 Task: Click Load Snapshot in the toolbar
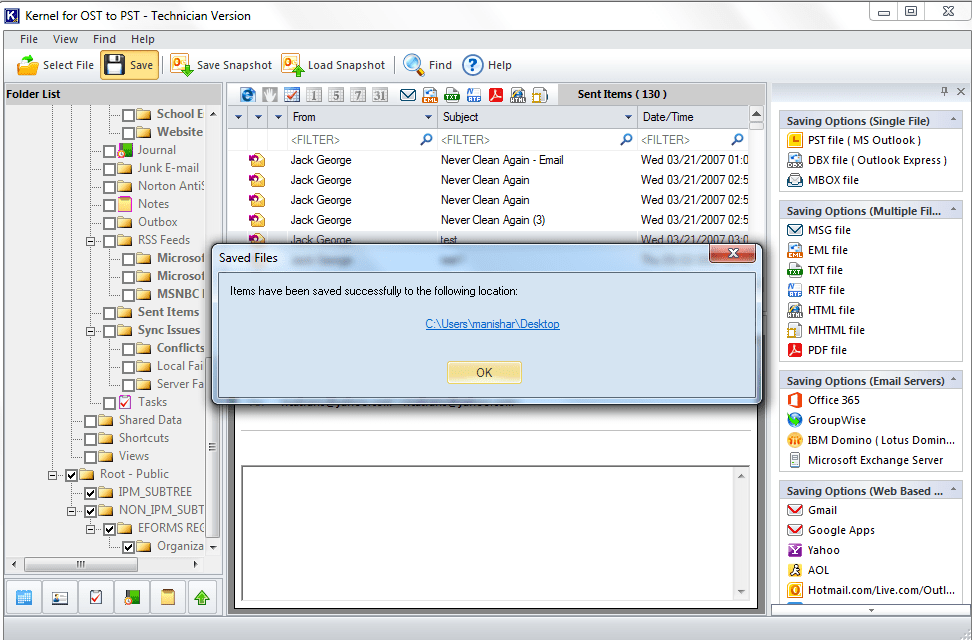coord(333,65)
